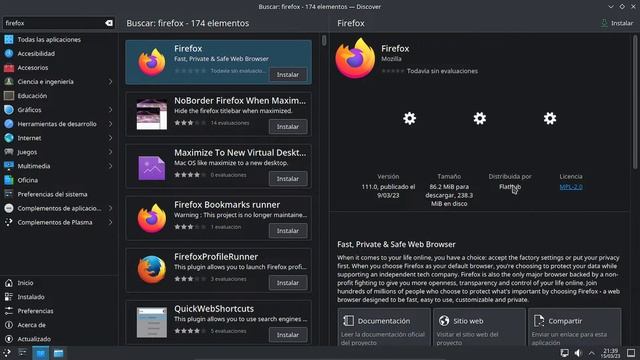Click Instalar in the Firefox details header

coord(617,23)
